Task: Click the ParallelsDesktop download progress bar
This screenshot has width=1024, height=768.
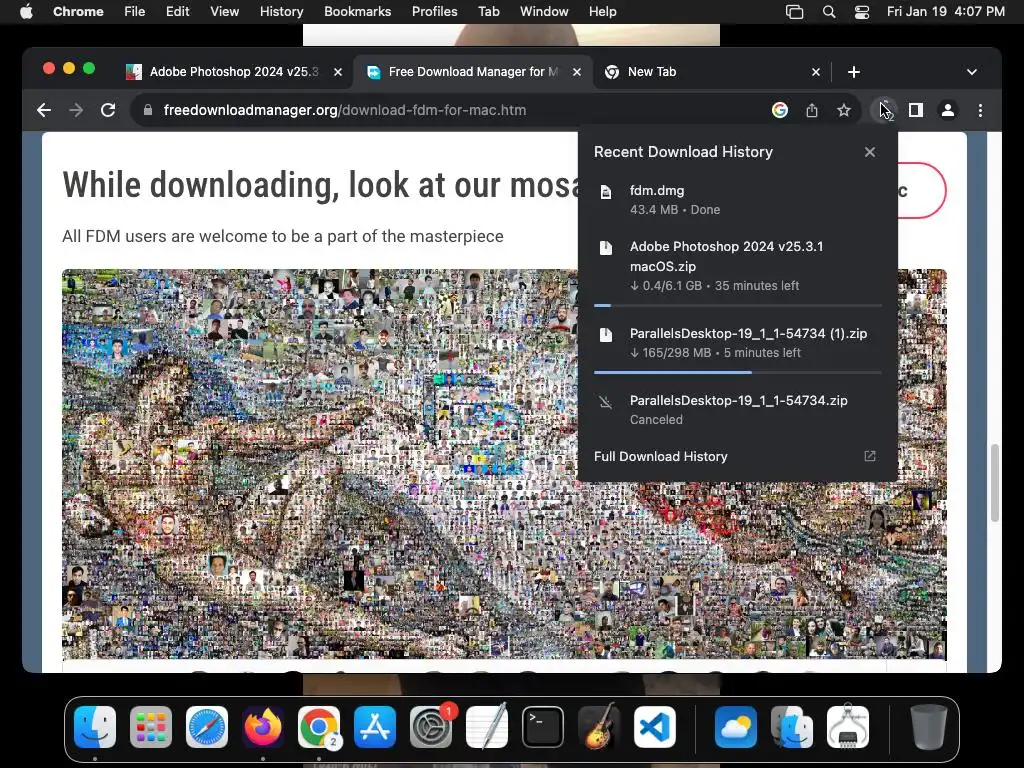Action: tap(737, 372)
